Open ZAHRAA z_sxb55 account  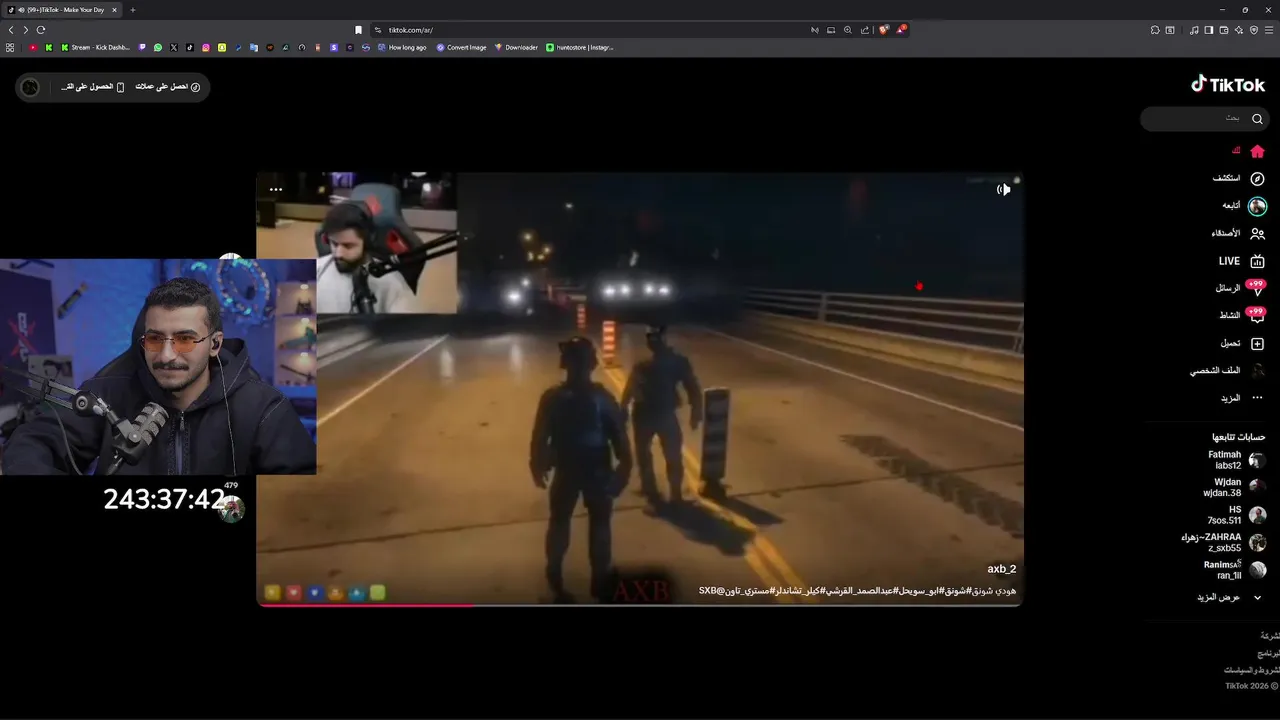click(x=1224, y=542)
